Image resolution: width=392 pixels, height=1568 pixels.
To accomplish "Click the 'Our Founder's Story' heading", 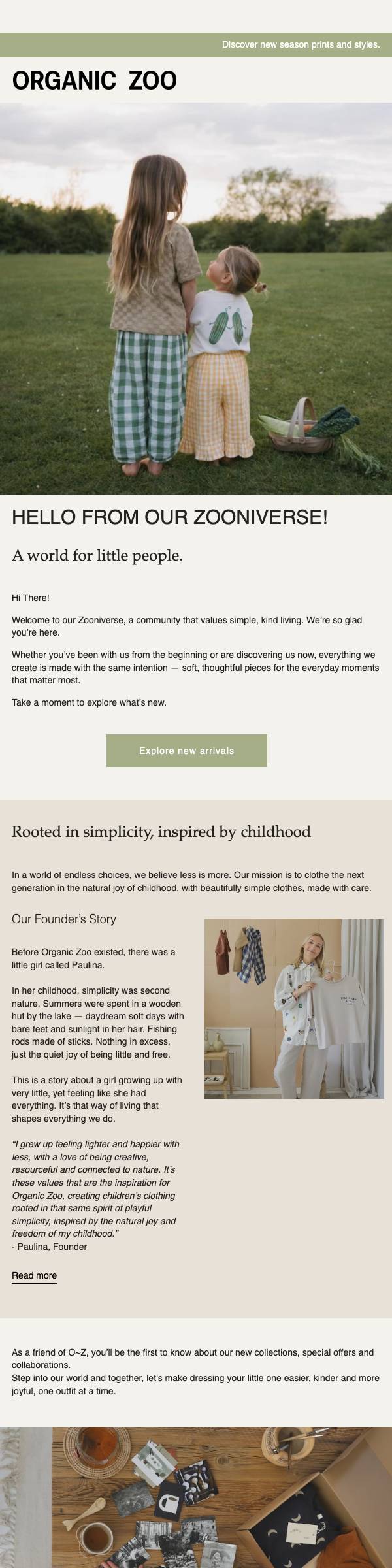I will tap(64, 919).
